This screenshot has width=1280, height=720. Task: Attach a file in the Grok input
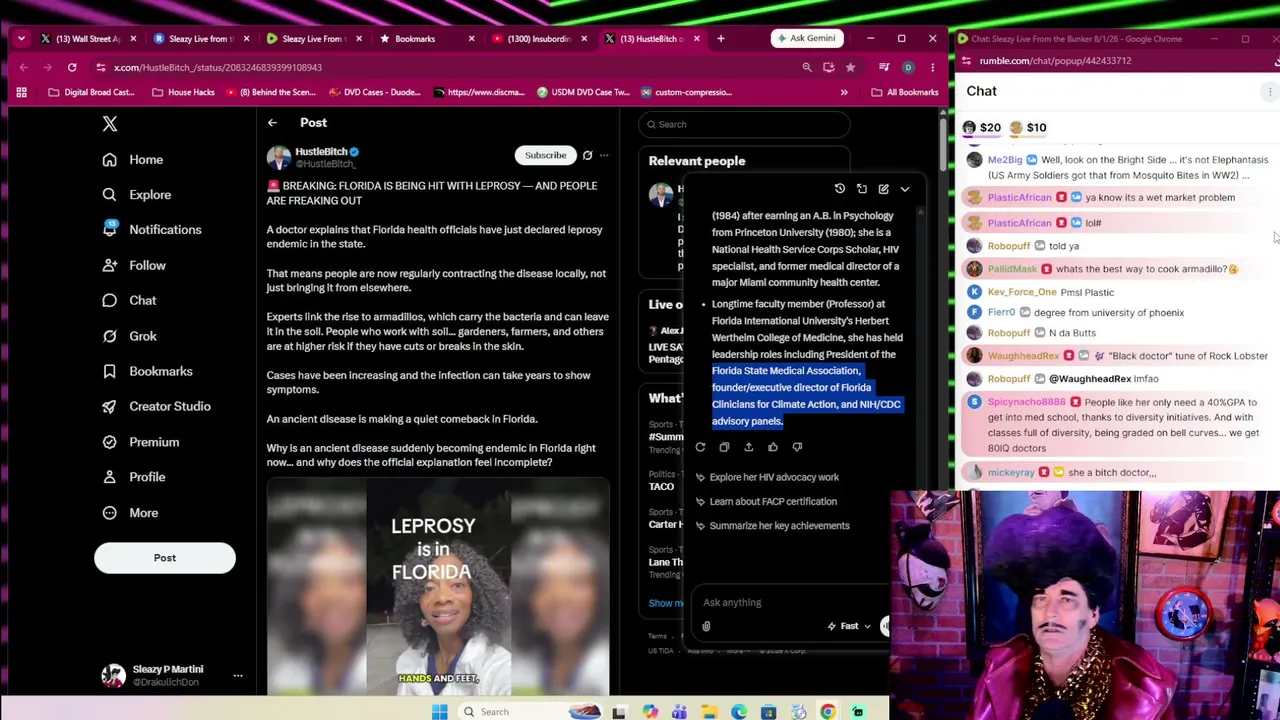[x=706, y=627]
